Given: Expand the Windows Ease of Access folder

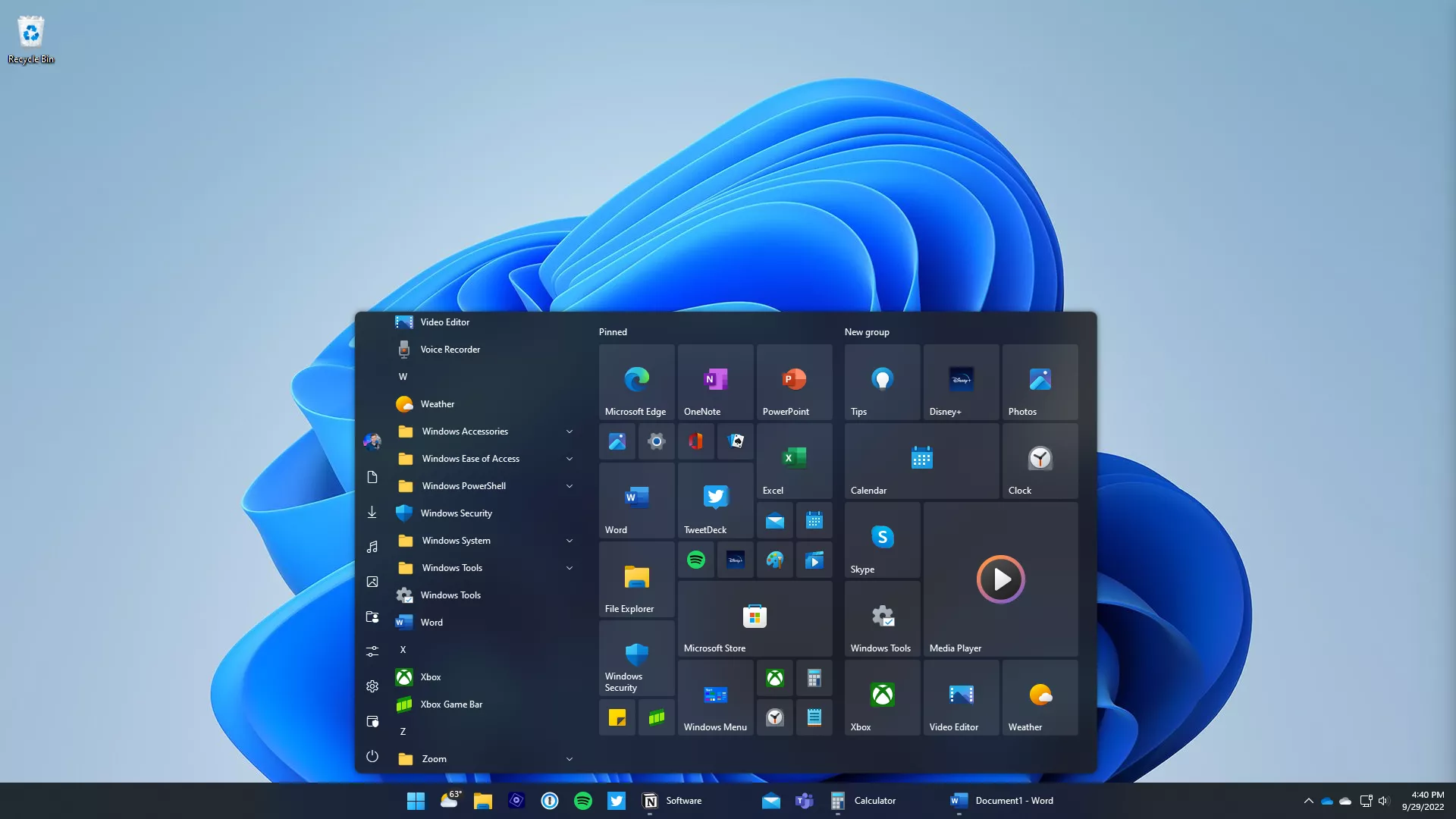Looking at the screenshot, I should coord(569,459).
